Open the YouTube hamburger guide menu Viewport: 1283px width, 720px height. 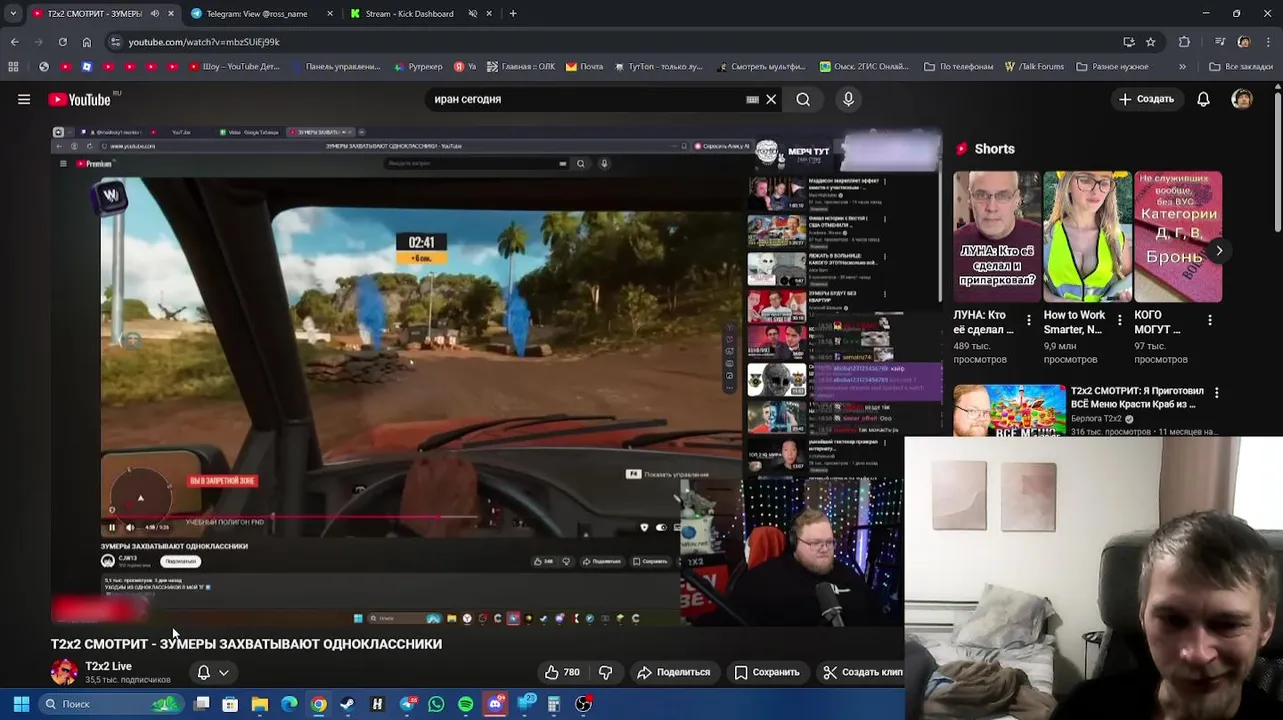[24, 99]
